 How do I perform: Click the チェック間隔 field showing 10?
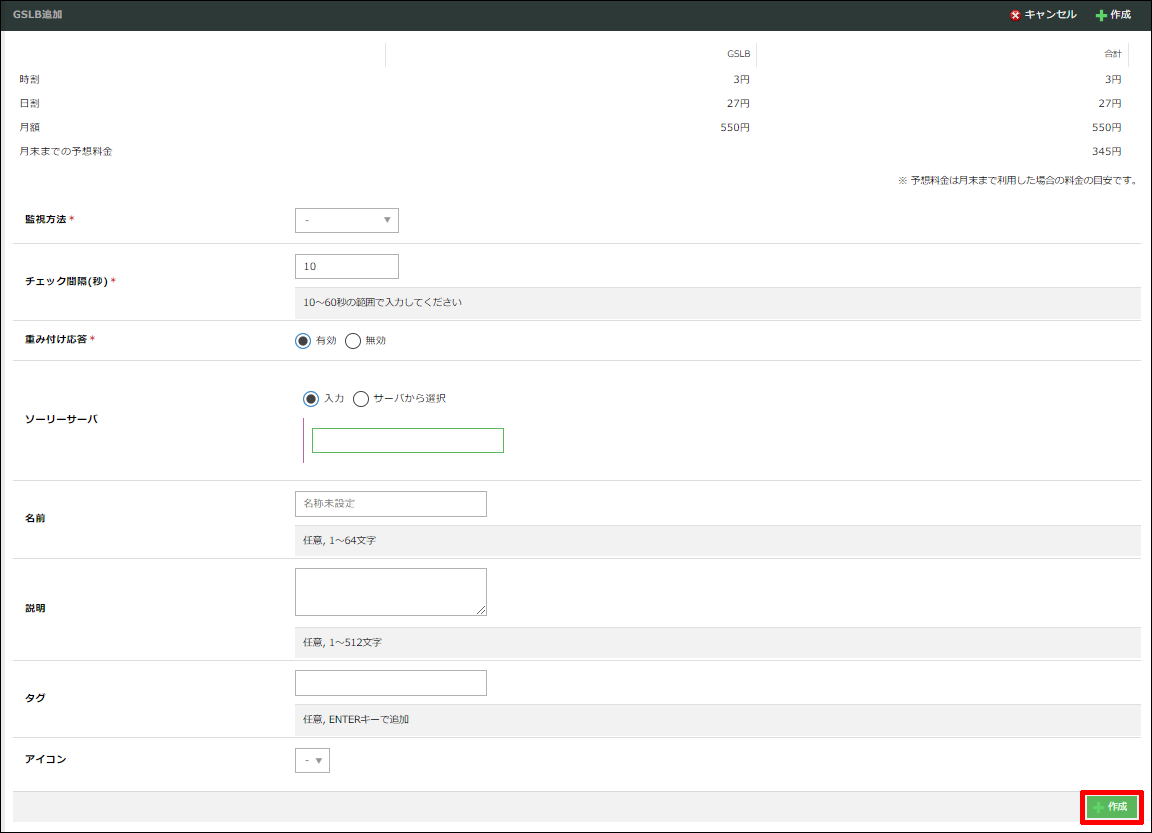[x=347, y=267]
